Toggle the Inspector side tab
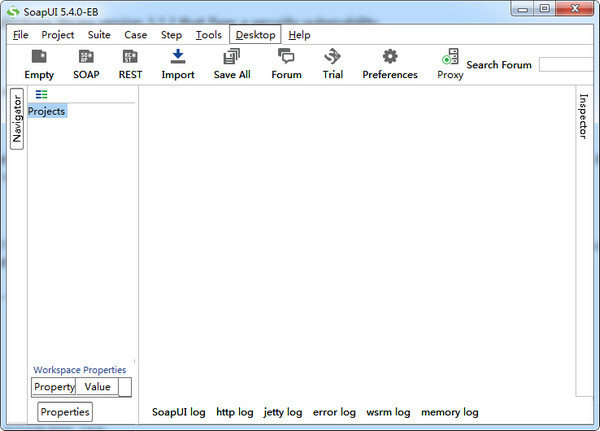Screen dimensions: 600x431 (x=583, y=116)
